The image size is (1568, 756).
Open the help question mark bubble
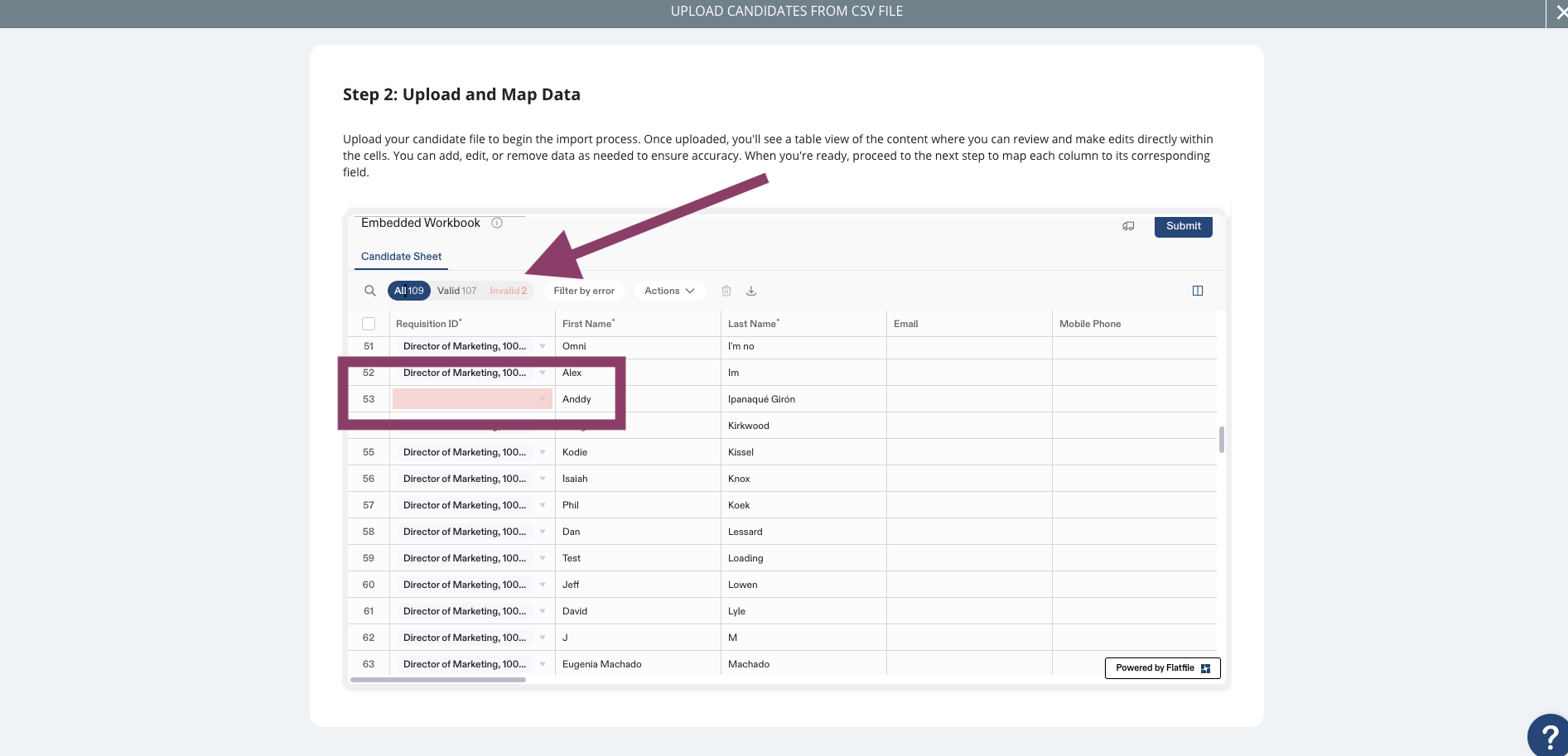[x=1548, y=734]
